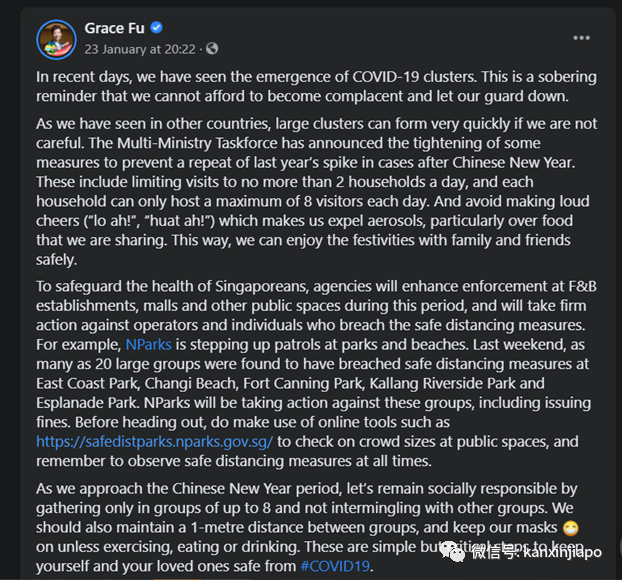
Task: Open the three-dot post options menu
Action: (581, 38)
